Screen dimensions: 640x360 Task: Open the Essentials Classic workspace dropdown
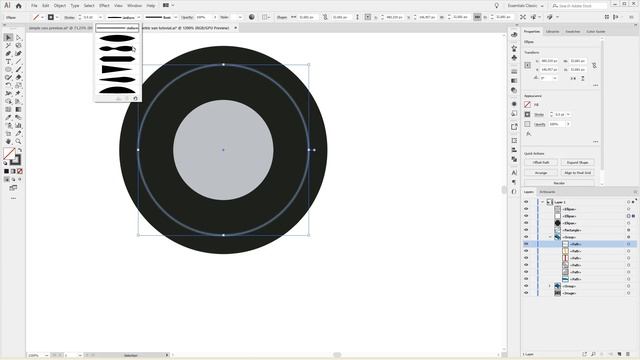(x=525, y=6)
